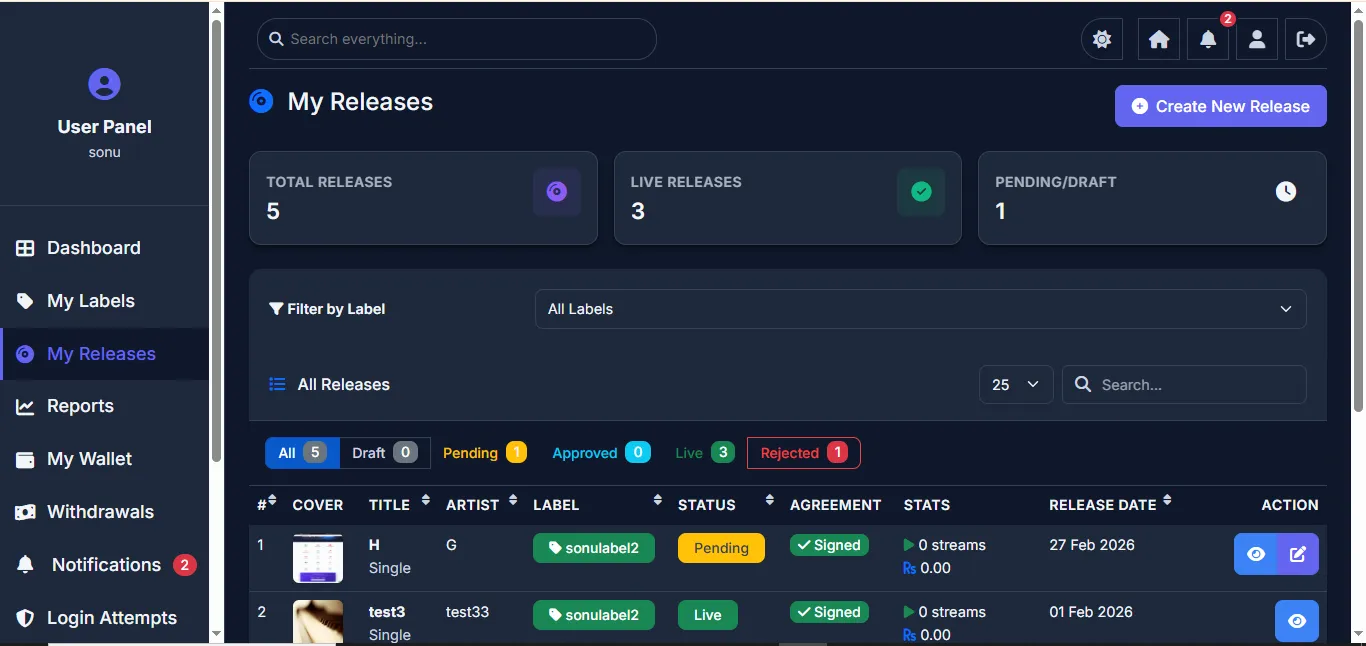Sort the table by status
This screenshot has height=646, width=1366.
coord(769,500)
